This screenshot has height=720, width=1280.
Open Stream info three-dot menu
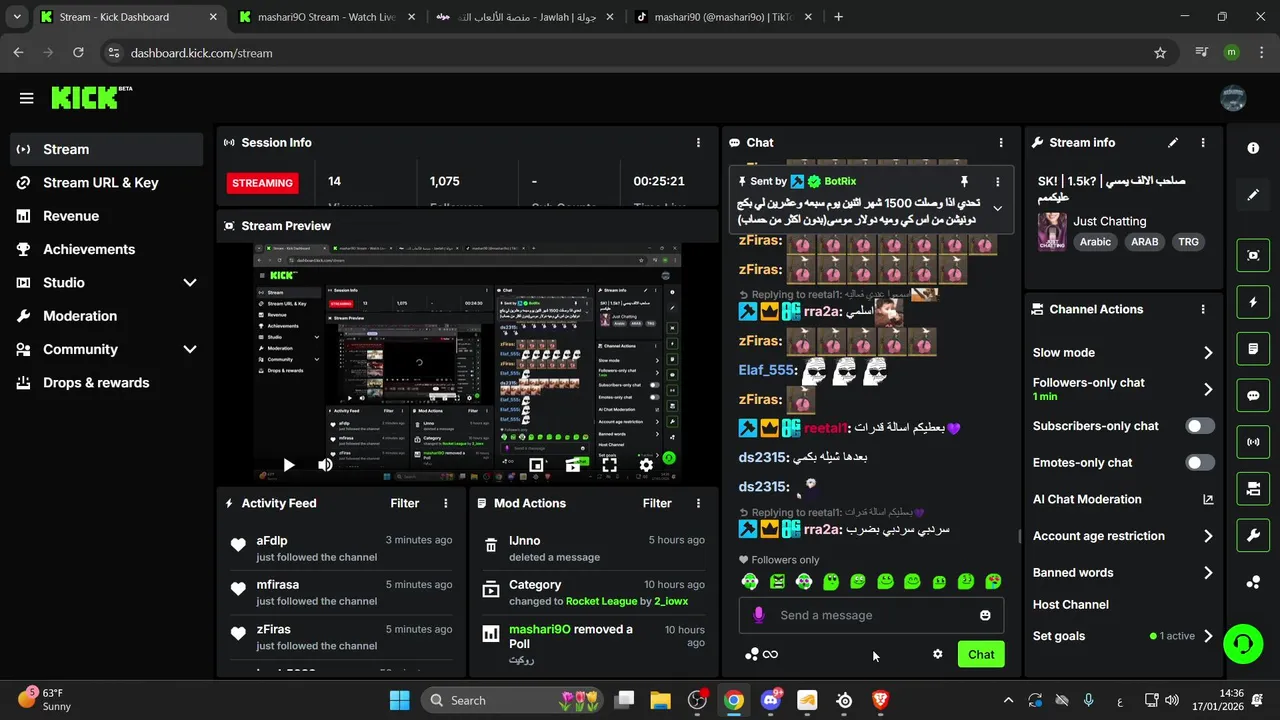coord(1203,143)
